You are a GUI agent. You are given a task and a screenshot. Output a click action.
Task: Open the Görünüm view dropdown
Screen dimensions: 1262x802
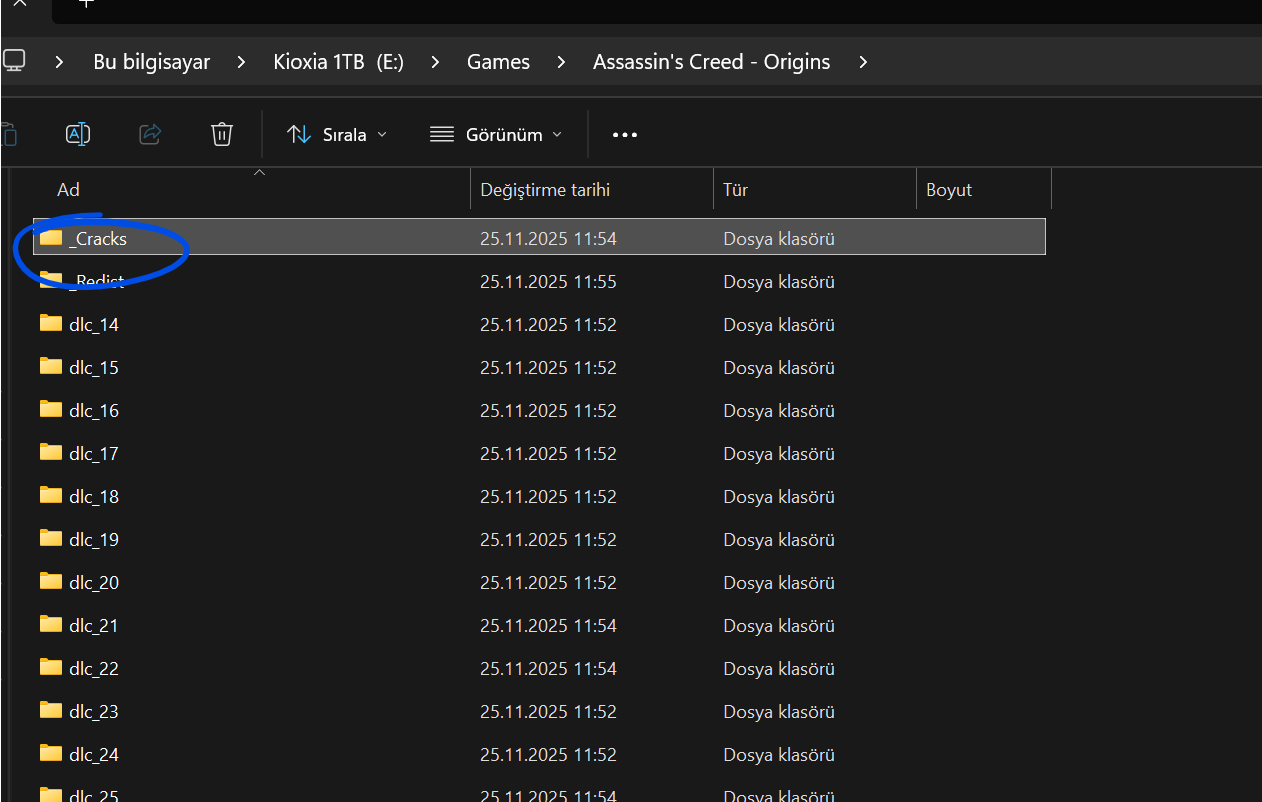496,134
